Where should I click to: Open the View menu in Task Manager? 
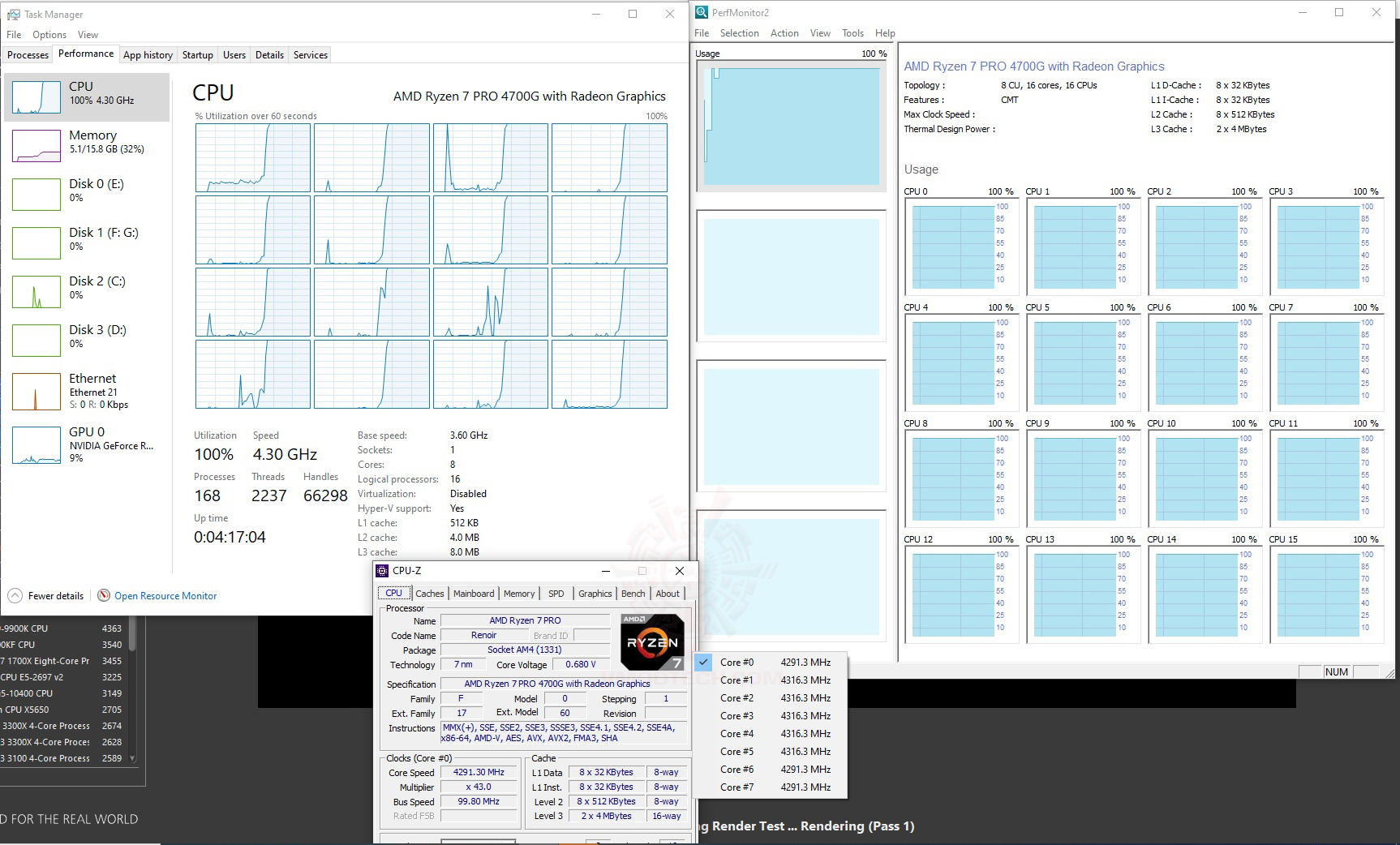click(88, 35)
